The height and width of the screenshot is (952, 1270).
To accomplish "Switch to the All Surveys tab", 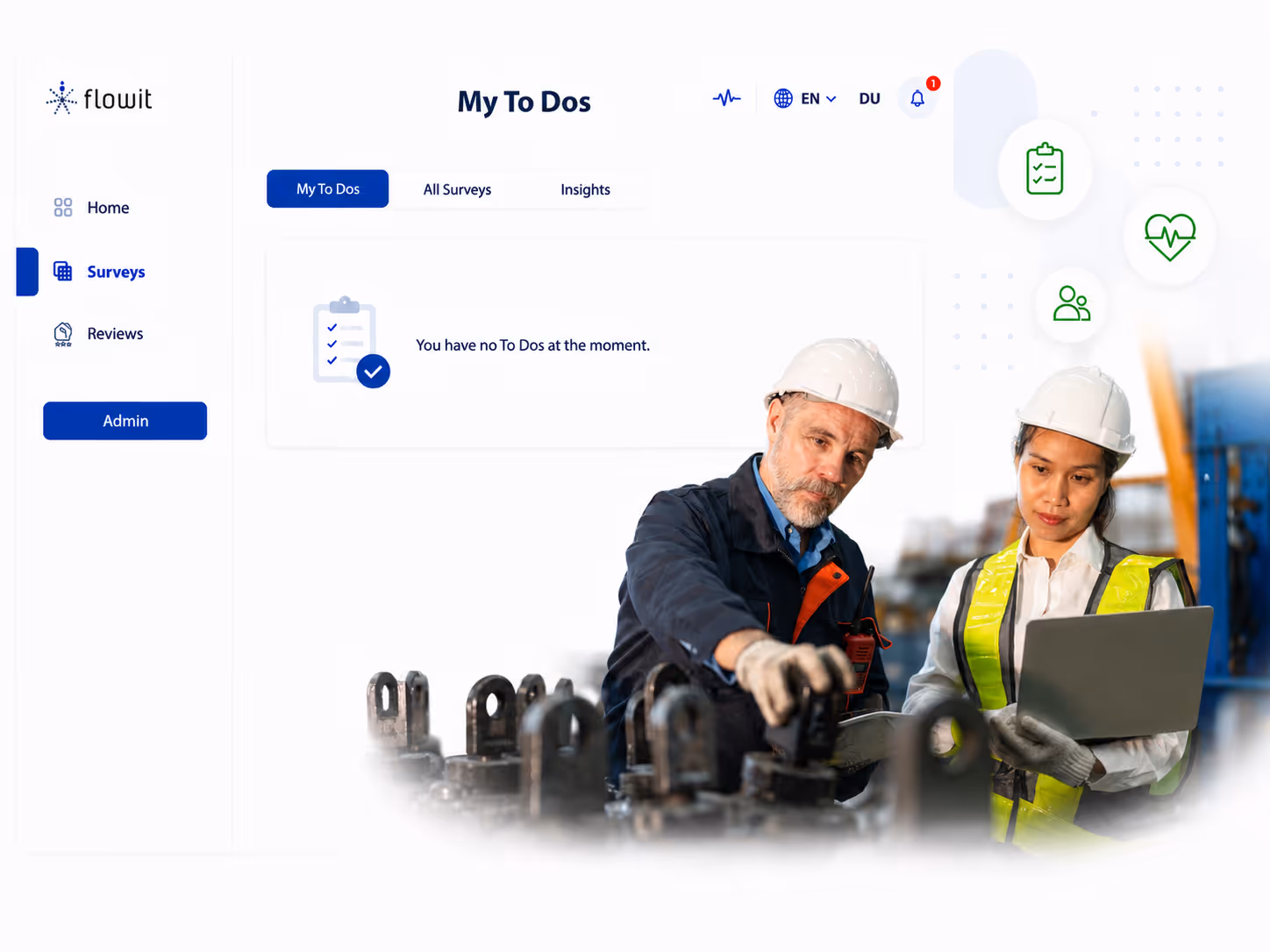I will click(457, 189).
